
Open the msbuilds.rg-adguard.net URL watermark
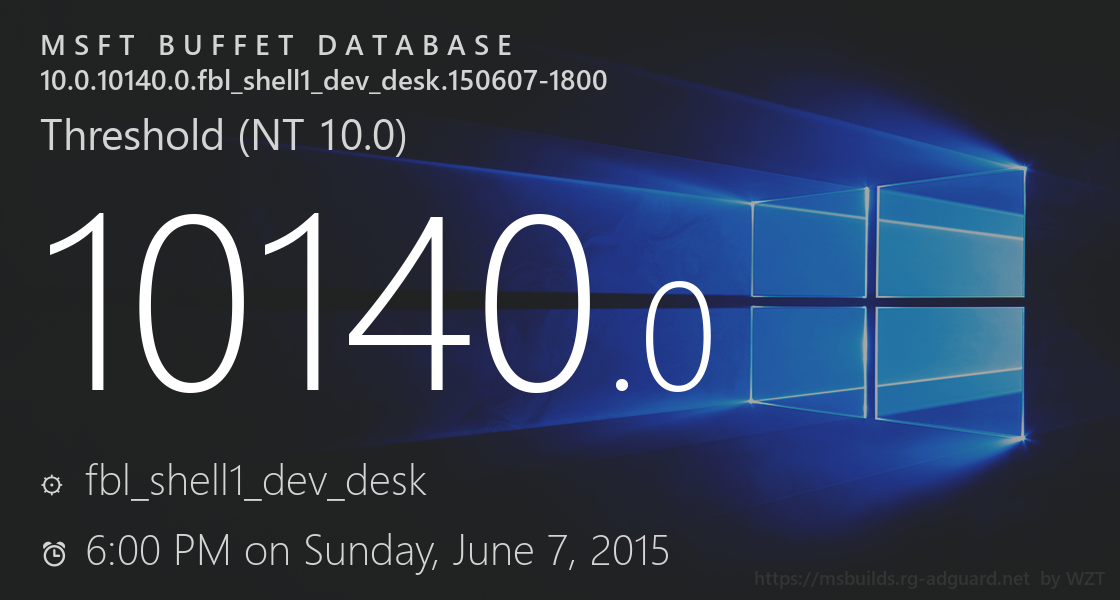892,579
